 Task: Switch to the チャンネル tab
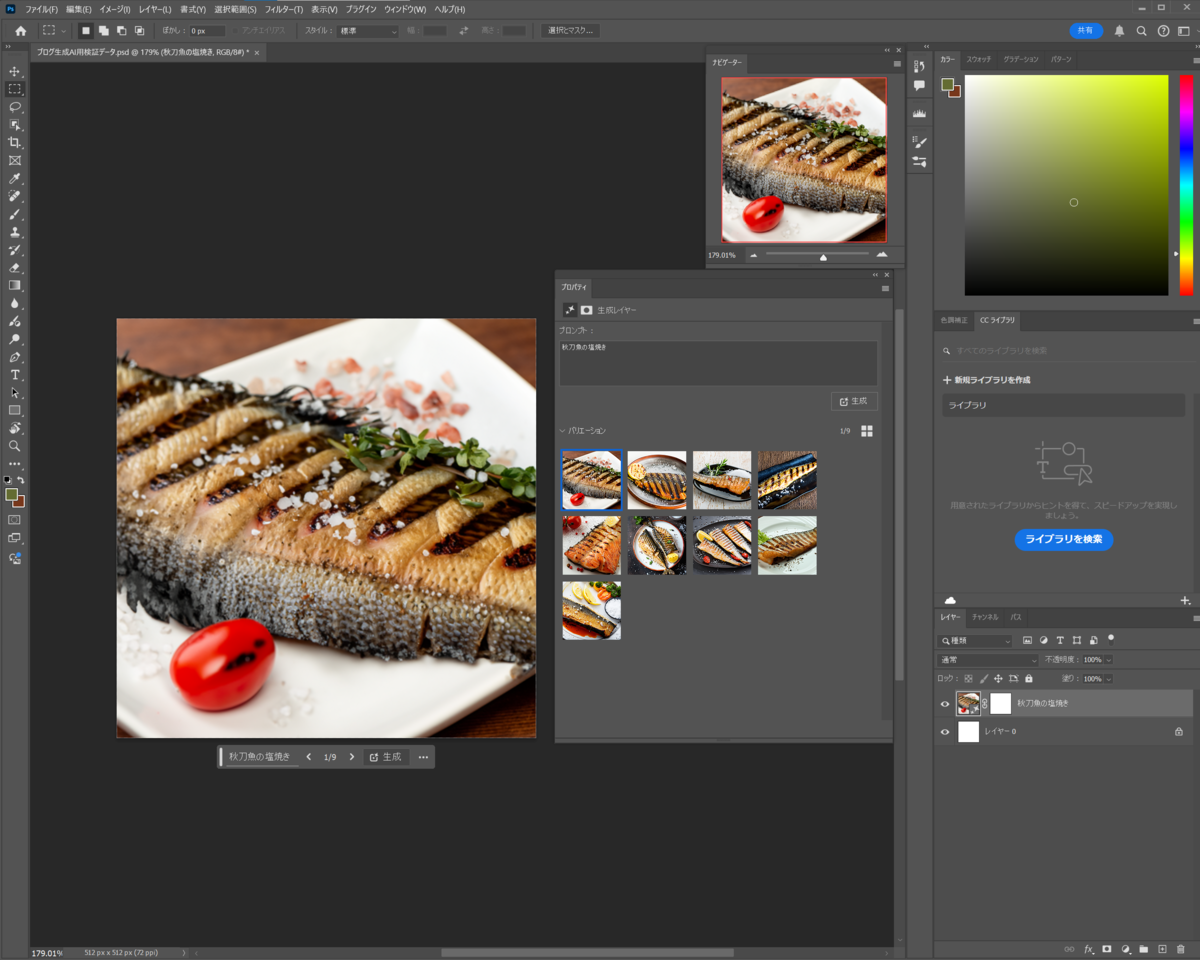tap(985, 617)
